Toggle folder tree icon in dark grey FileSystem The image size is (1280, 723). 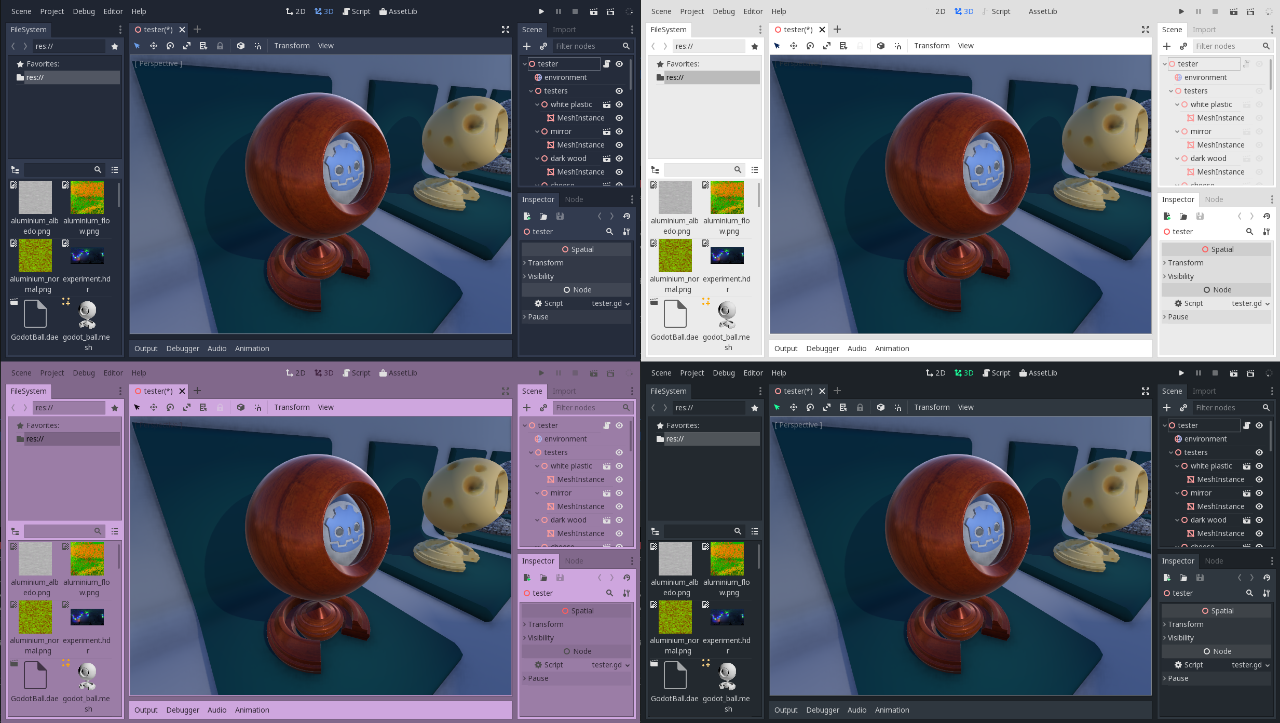[x=655, y=532]
